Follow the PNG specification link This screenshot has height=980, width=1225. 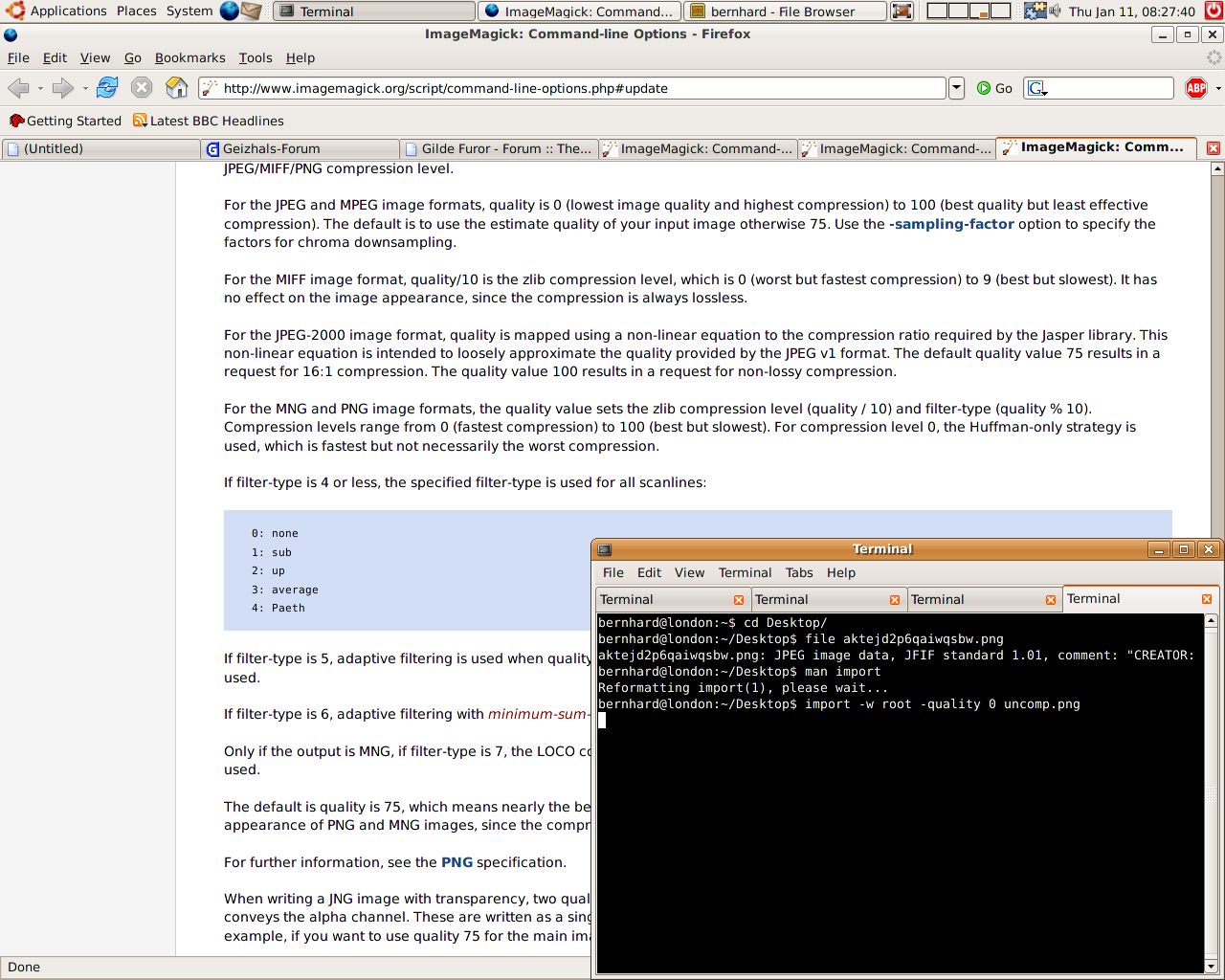[x=457, y=862]
